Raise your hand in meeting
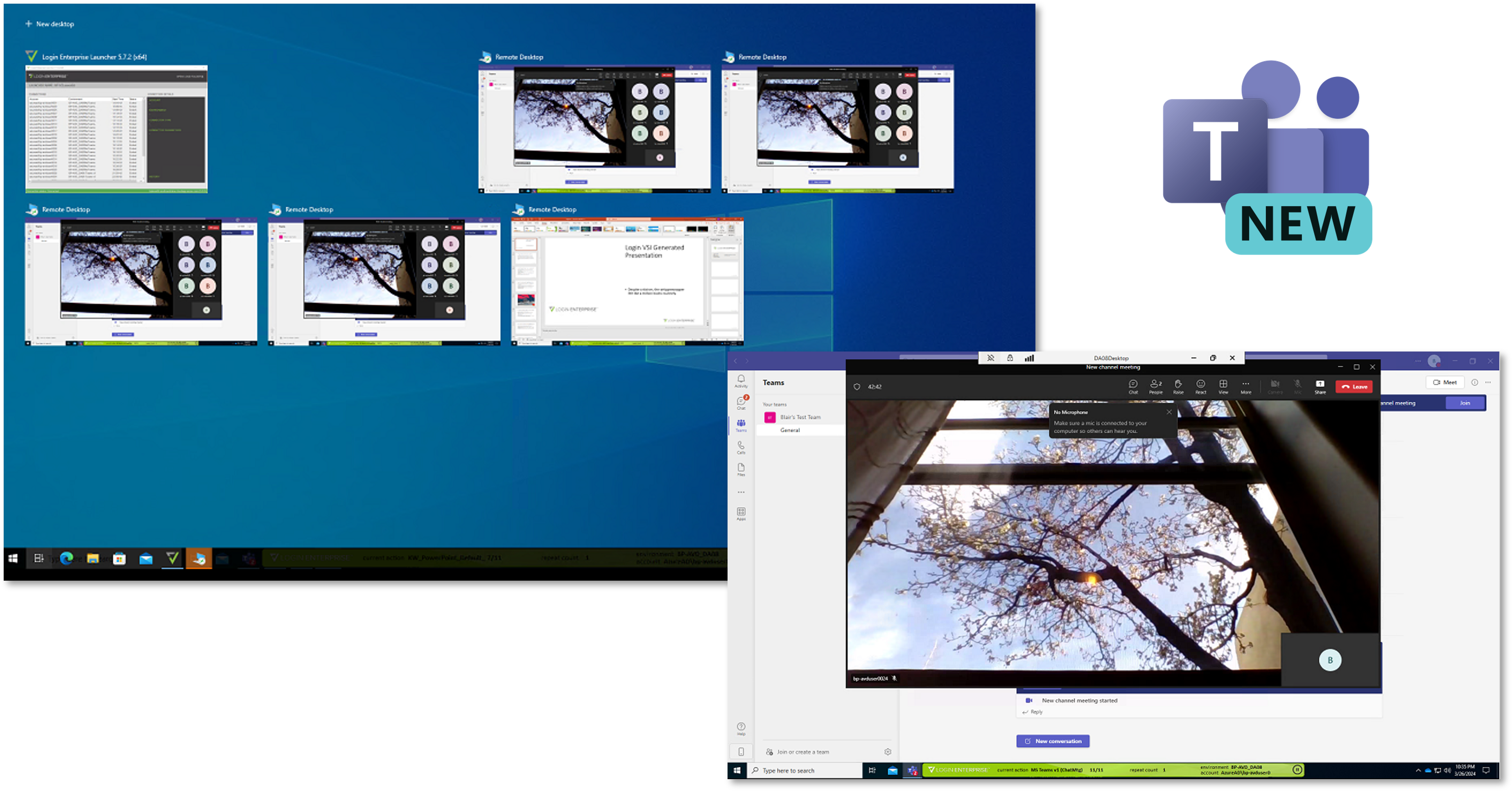Screen dimensions: 1512x791 pyautogui.click(x=1178, y=385)
